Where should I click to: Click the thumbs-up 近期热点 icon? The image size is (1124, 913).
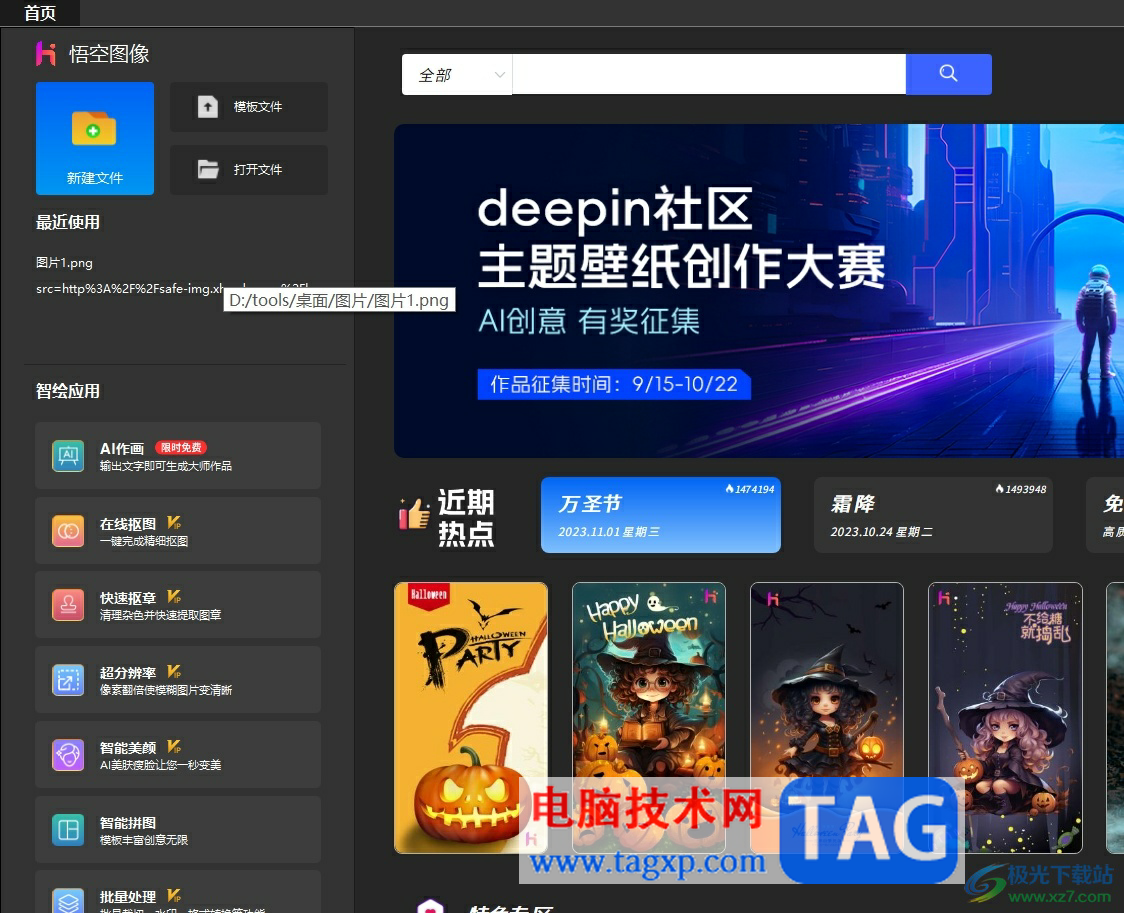[x=414, y=515]
